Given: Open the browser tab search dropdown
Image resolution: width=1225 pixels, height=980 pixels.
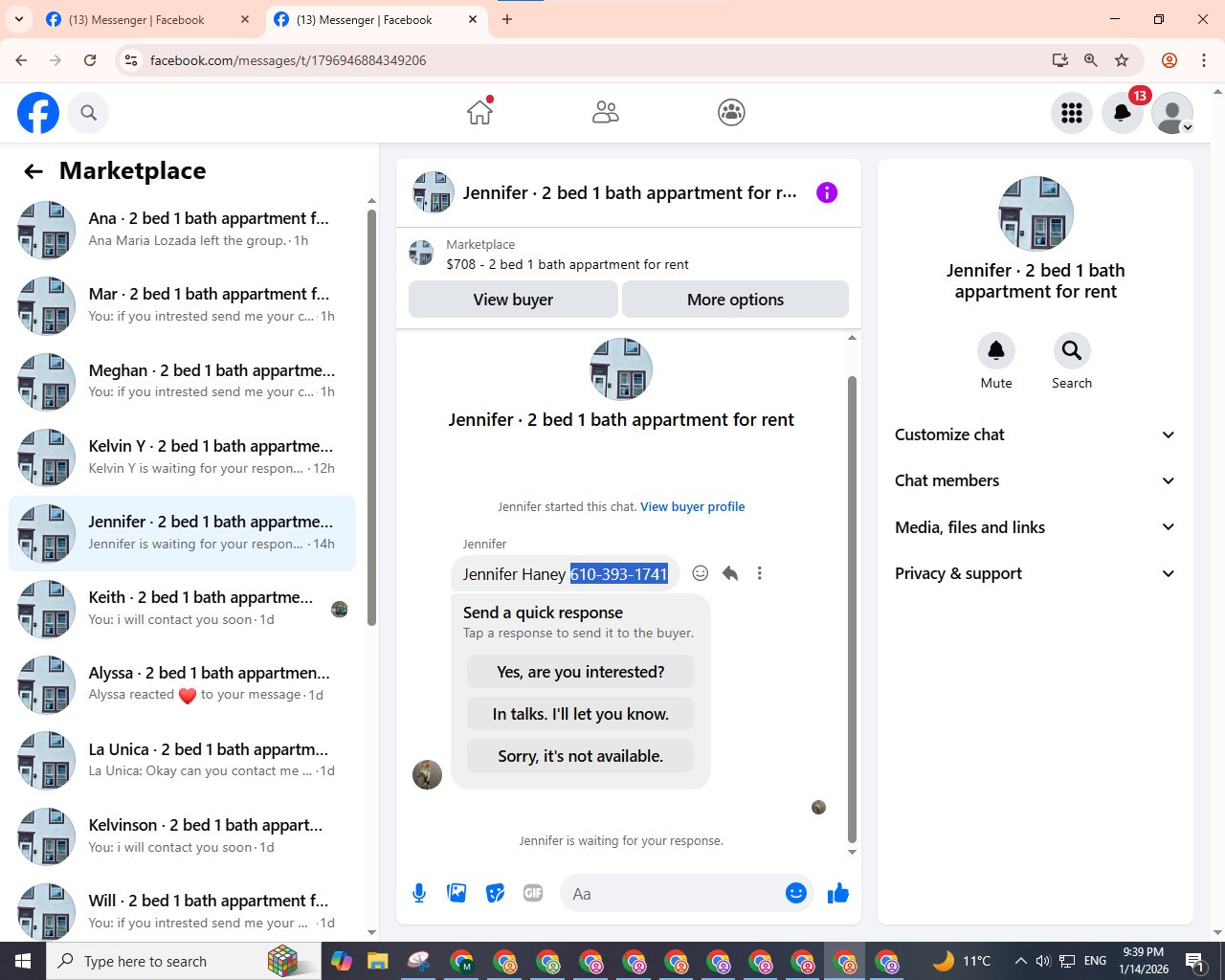Looking at the screenshot, I should coord(18,19).
